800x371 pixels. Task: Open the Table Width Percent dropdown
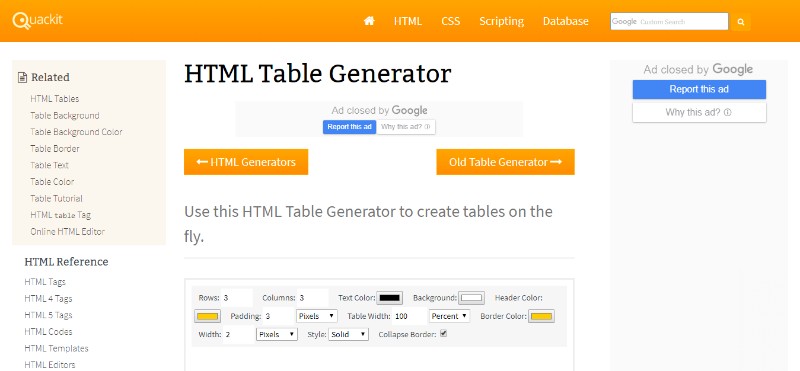(x=449, y=316)
